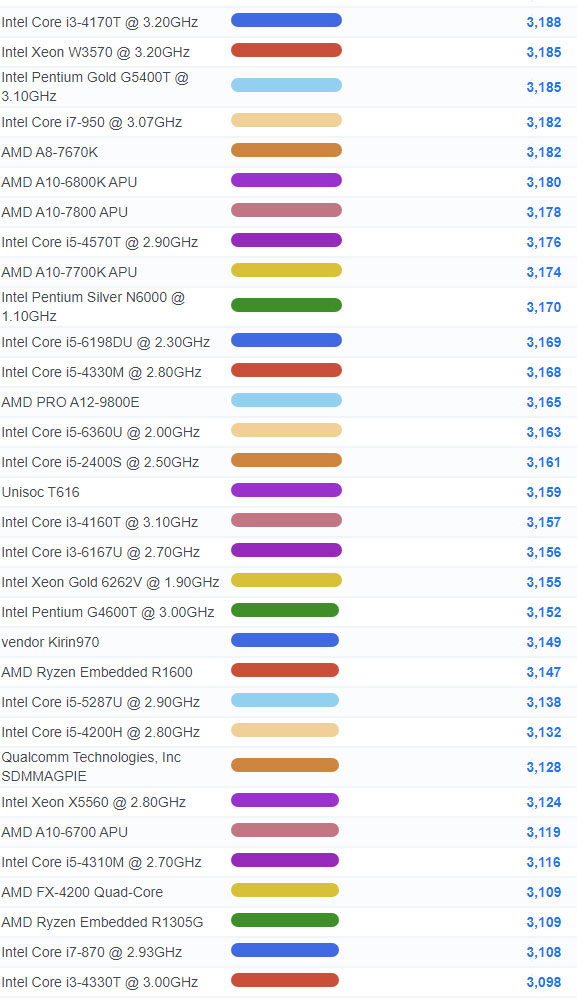
Task: Click Qualcomm Technologies, Inc SDMMAGPIE
Action: [91, 767]
